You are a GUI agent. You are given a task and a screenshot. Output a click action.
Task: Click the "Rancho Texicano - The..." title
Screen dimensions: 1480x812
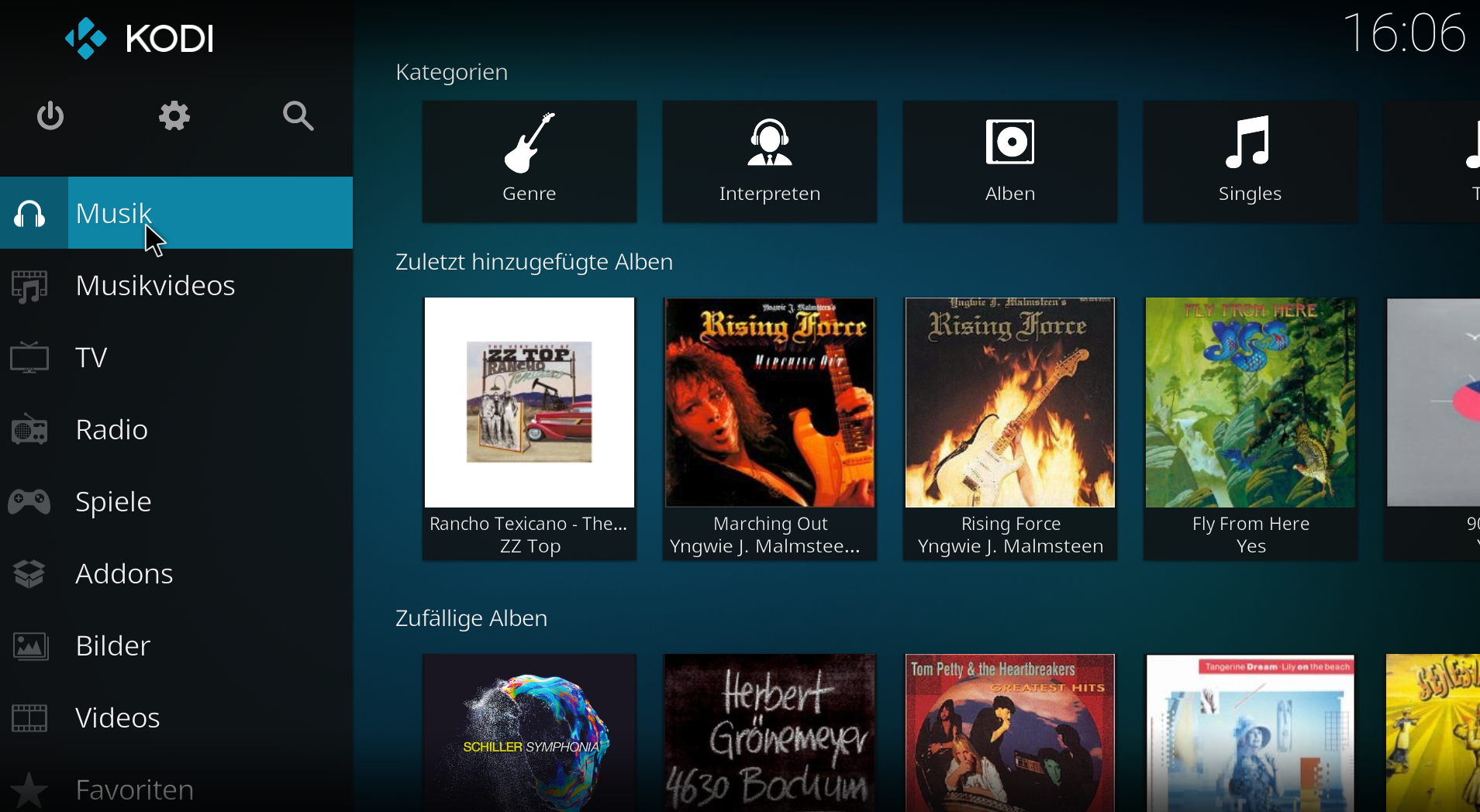tap(529, 524)
